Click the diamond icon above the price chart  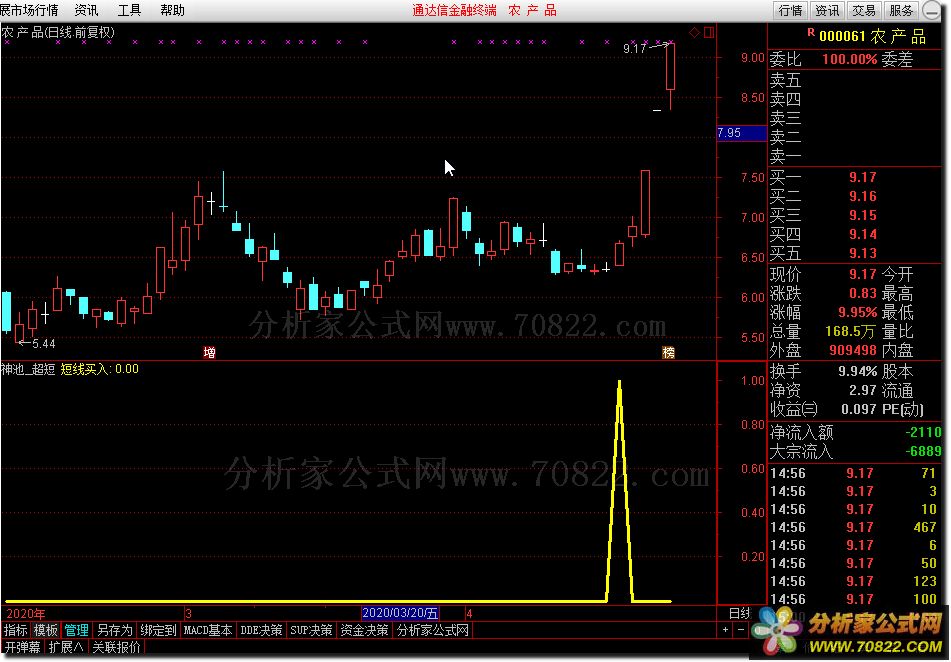pos(694,32)
